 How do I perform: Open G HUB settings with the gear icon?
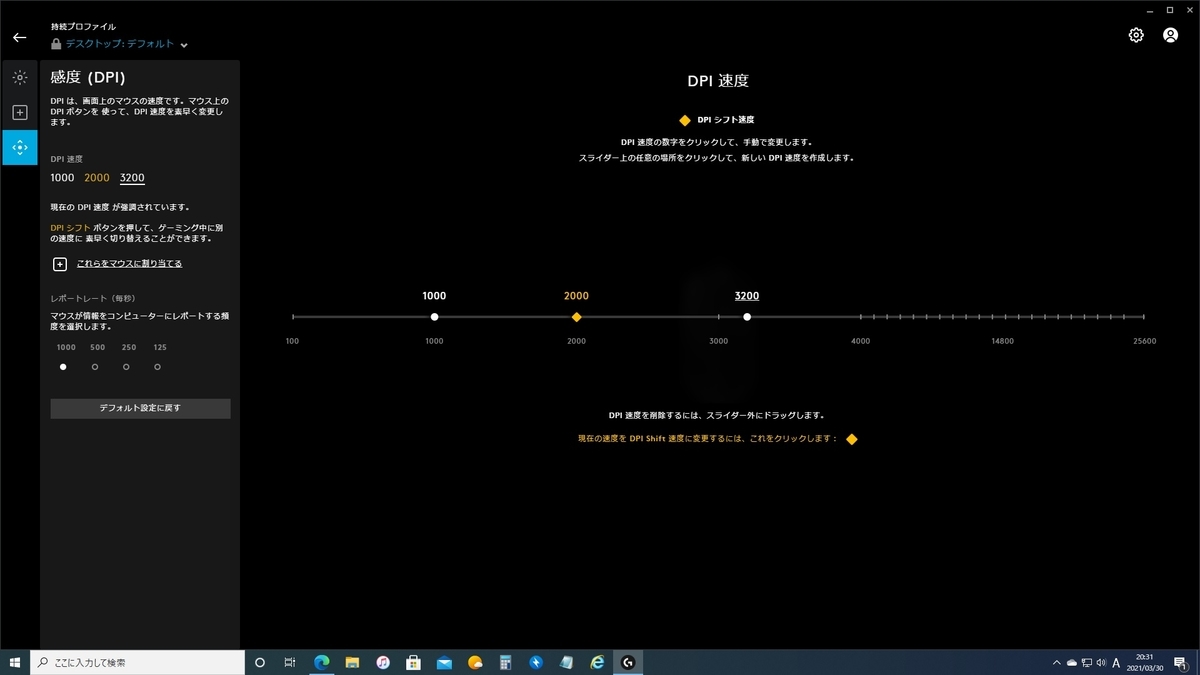click(x=1135, y=34)
